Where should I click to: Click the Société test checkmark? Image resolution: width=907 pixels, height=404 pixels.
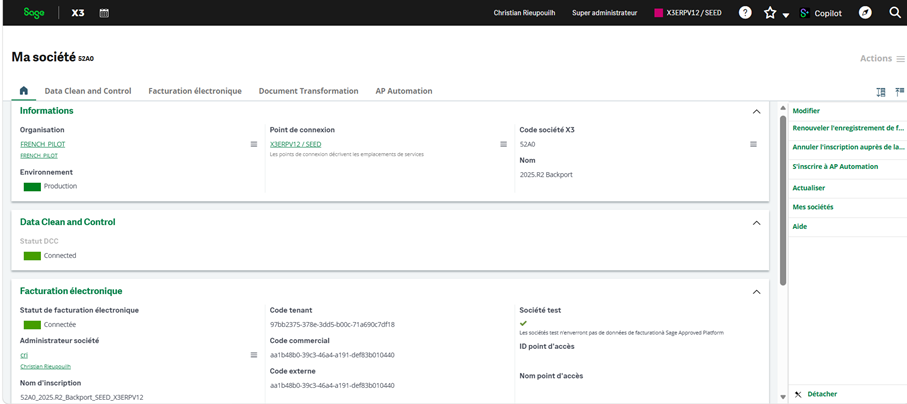523,323
